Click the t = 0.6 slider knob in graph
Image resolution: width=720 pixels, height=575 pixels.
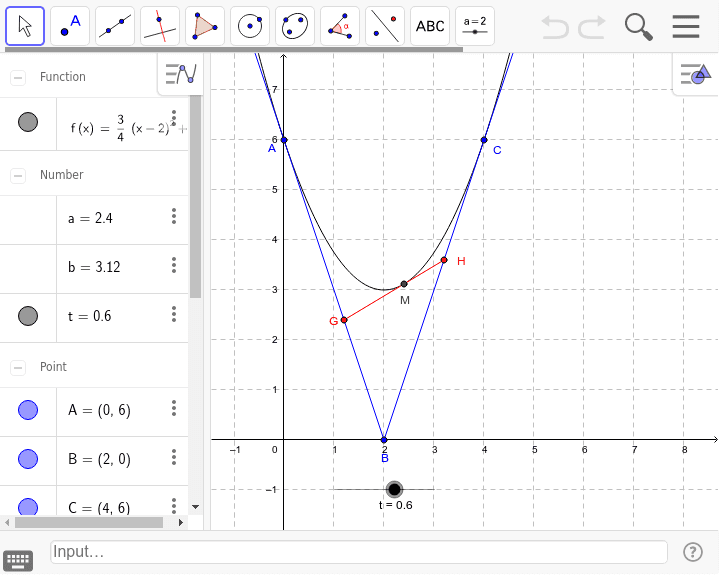394,489
